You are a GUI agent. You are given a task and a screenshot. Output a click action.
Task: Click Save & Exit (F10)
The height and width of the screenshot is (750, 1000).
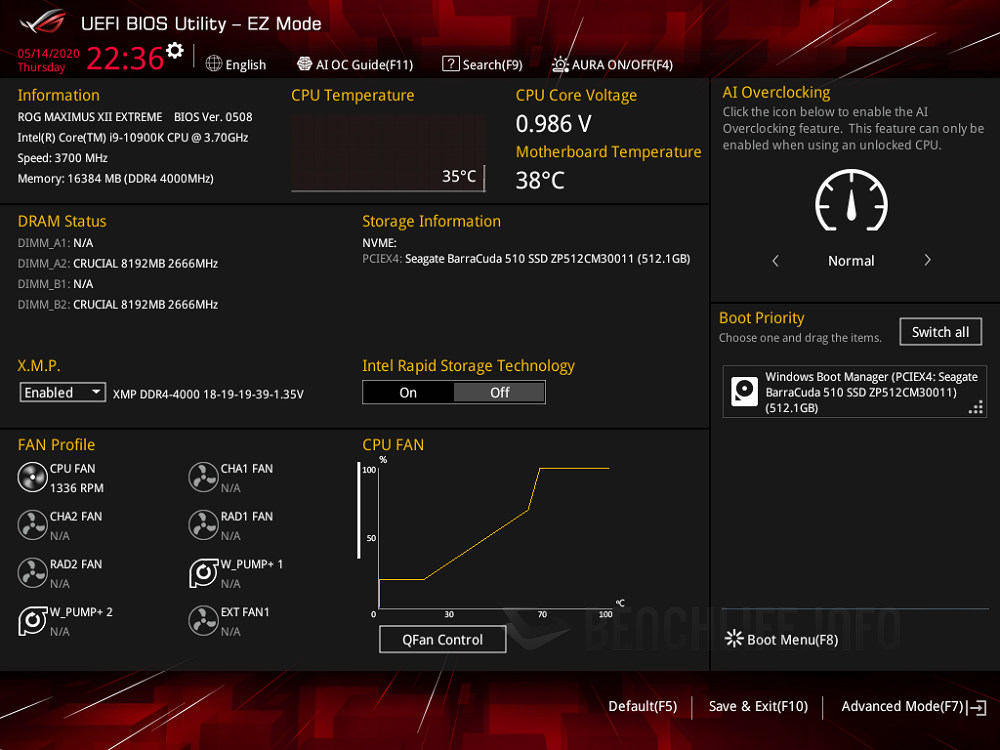(758, 707)
